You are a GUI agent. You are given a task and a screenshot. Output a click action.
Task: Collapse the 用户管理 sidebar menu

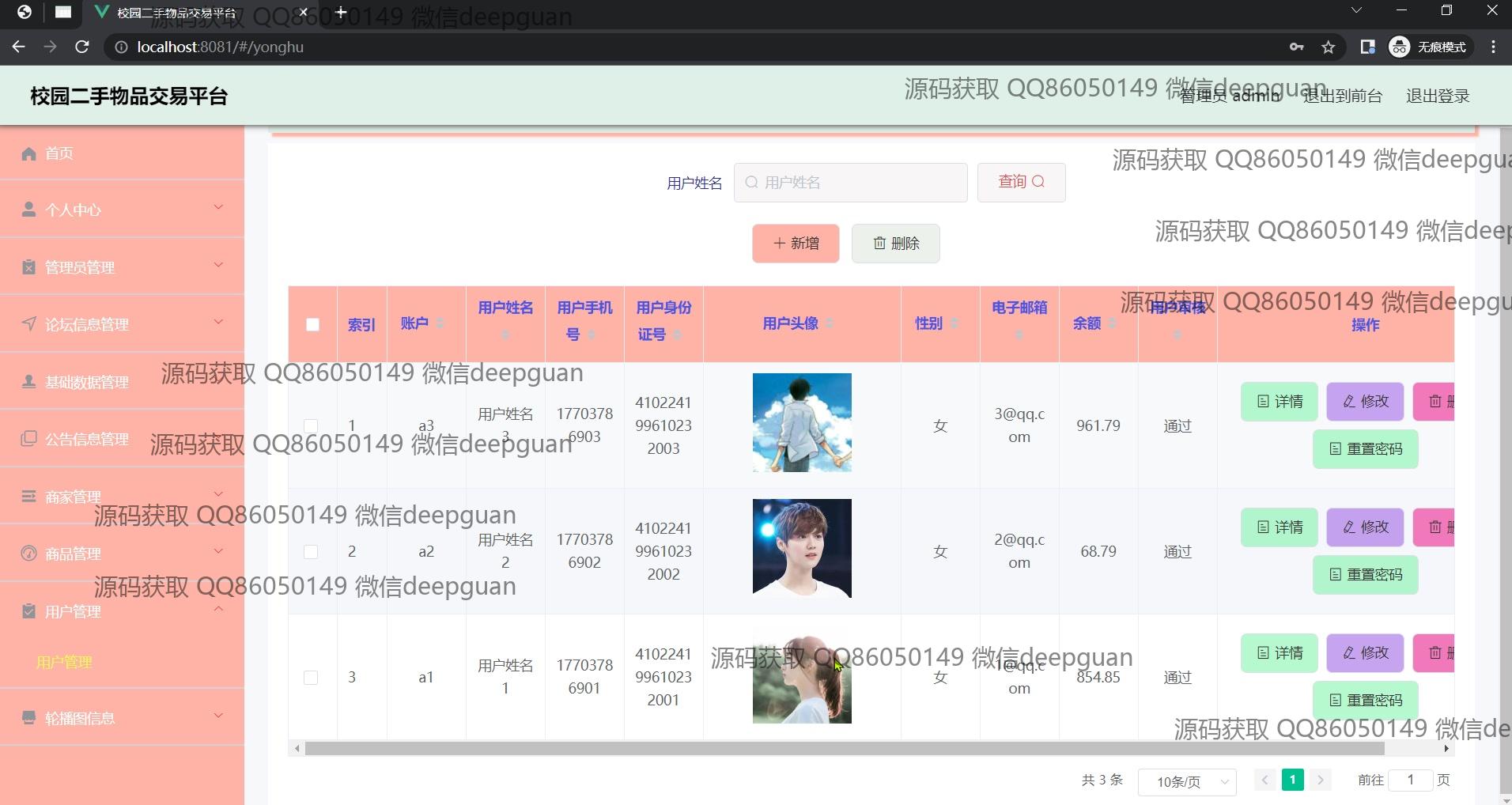[x=218, y=609]
